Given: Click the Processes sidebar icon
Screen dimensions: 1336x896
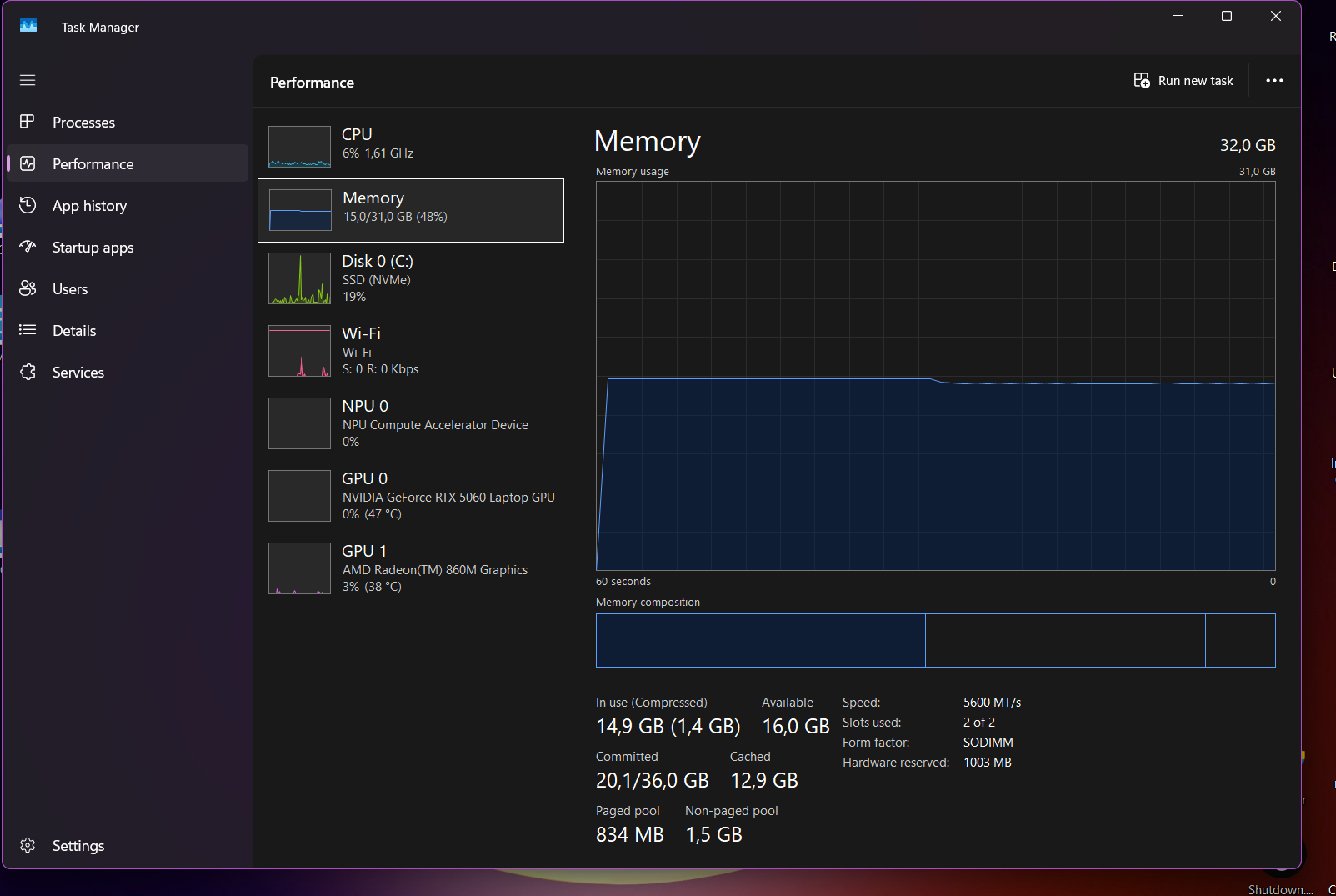Looking at the screenshot, I should click(28, 122).
